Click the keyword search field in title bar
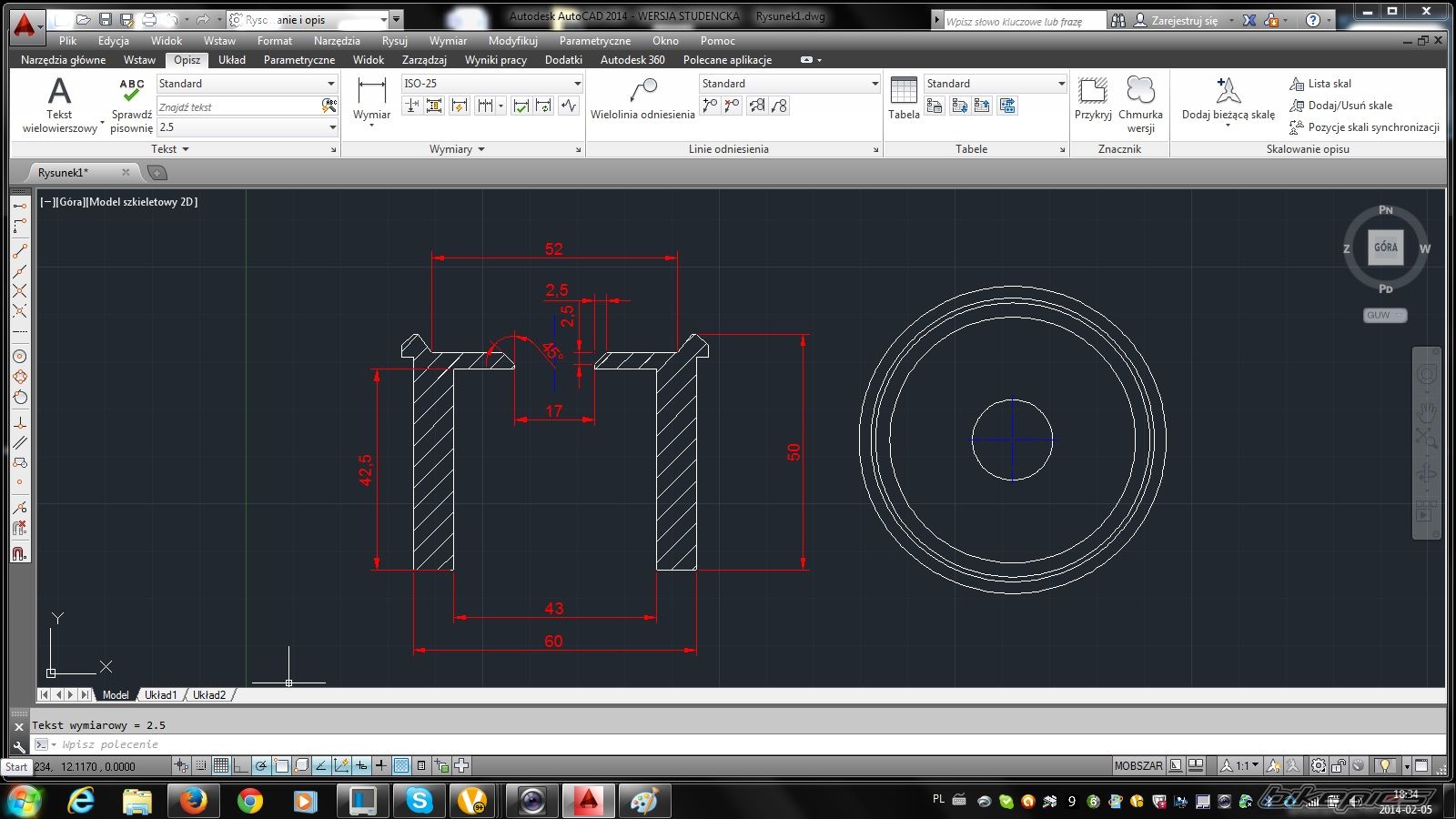The image size is (1456, 819). [1024, 21]
